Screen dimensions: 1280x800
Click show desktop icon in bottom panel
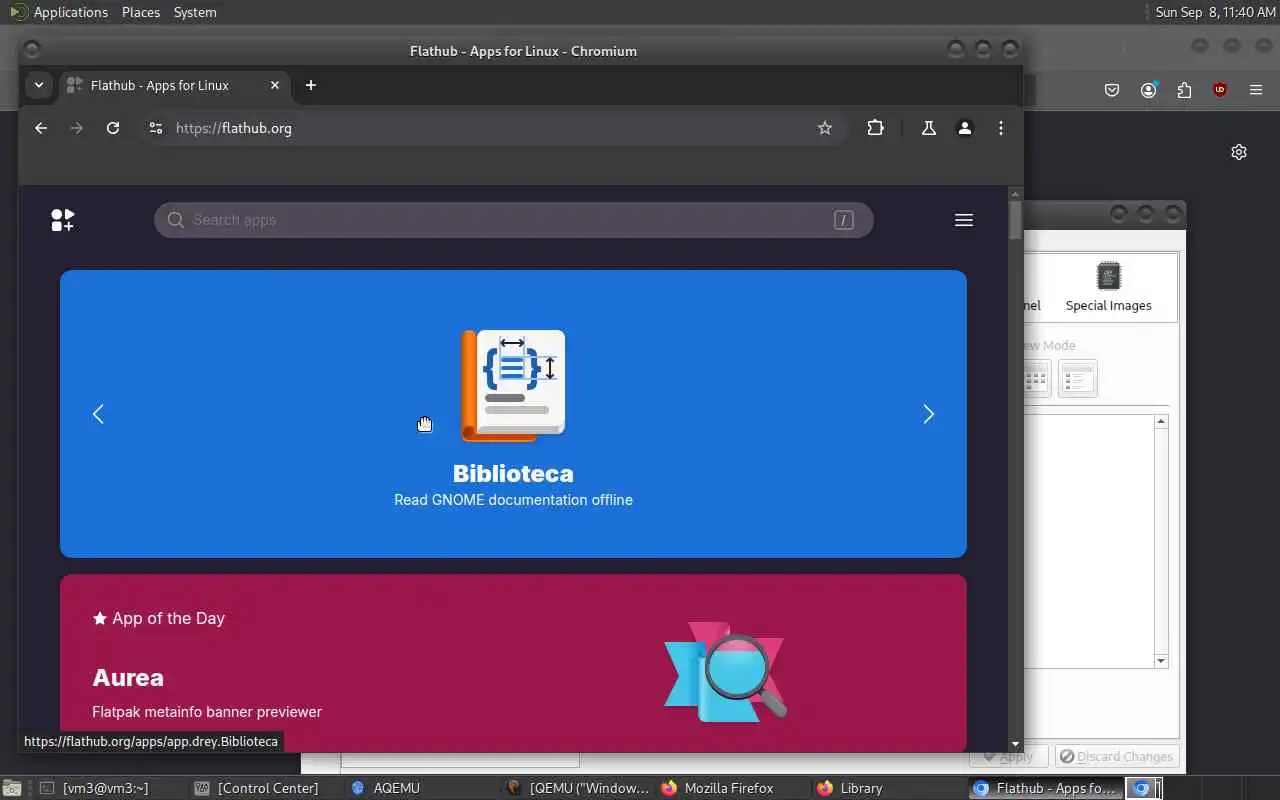coord(10,788)
